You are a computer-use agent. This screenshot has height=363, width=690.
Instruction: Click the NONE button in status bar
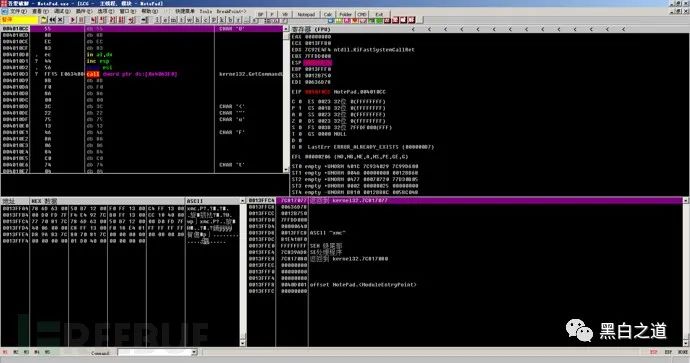click(683, 353)
